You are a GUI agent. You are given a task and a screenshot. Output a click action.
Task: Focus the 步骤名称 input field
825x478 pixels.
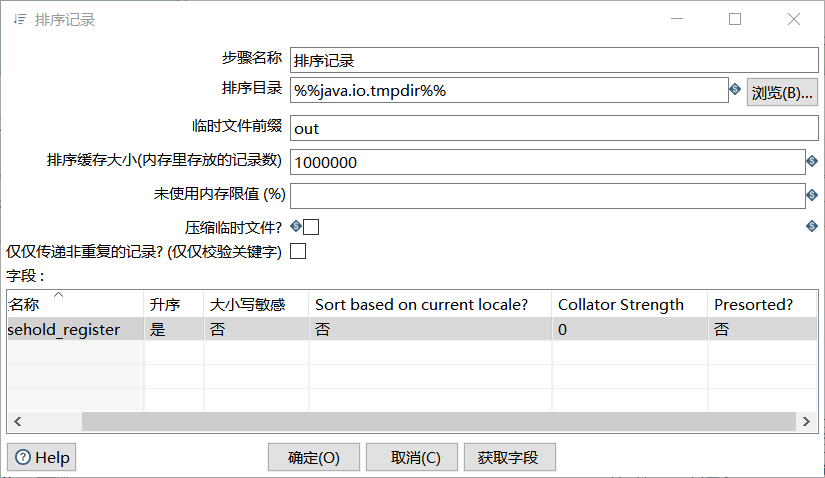pos(554,60)
